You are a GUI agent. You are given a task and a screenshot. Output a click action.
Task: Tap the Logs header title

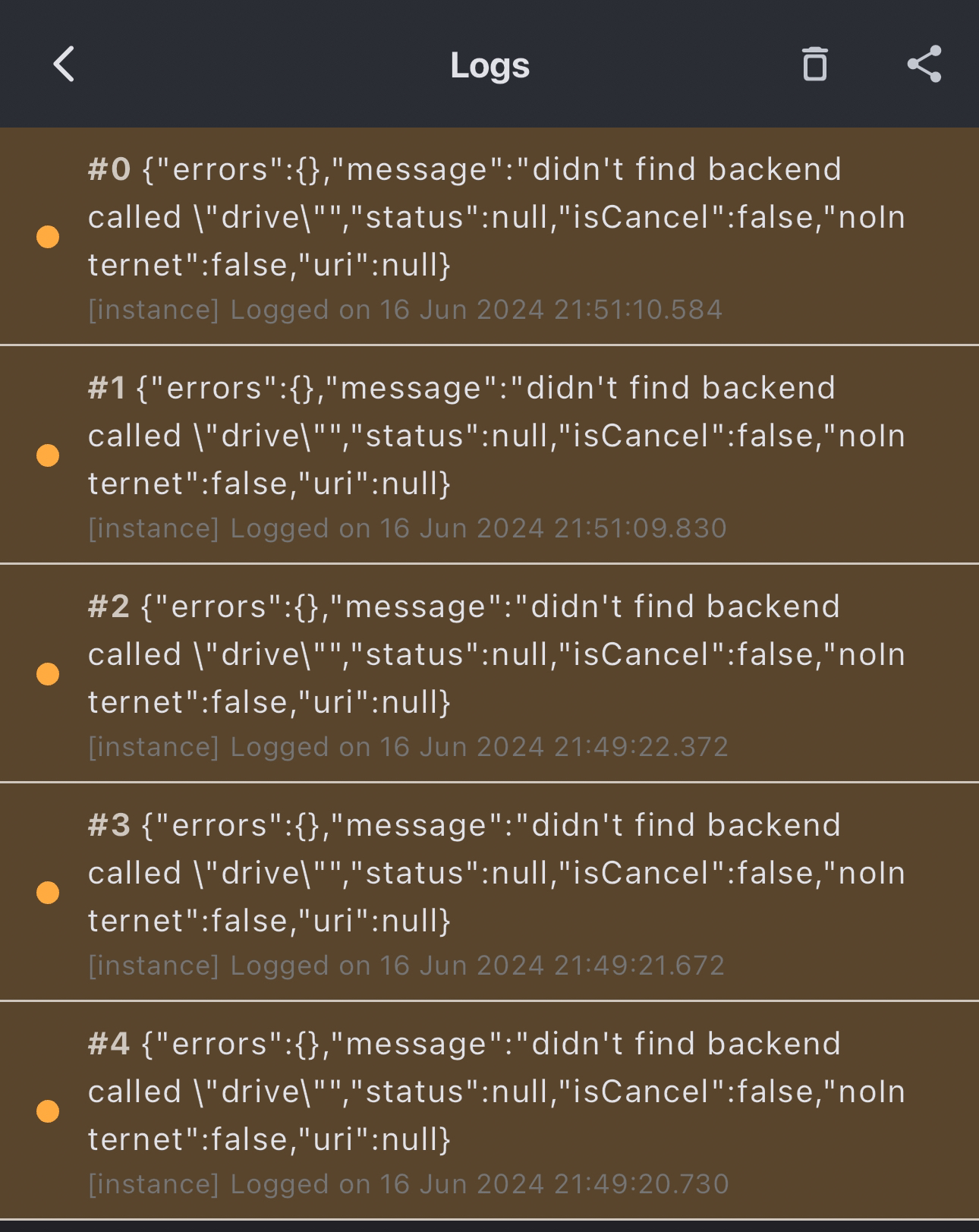click(489, 65)
